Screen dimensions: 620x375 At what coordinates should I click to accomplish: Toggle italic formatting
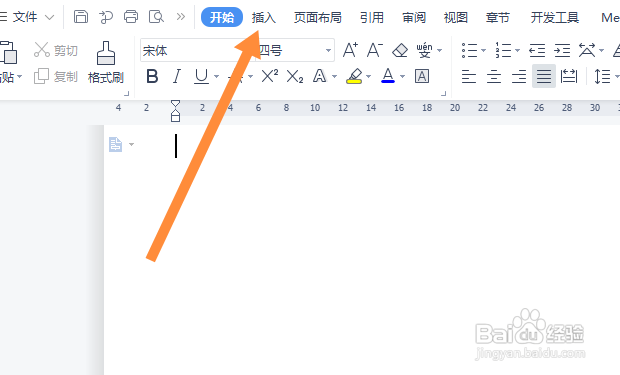[177, 76]
